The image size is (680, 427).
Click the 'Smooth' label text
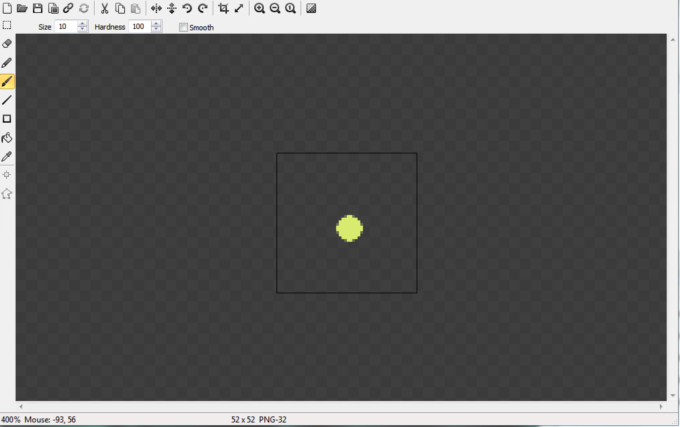[202, 27]
